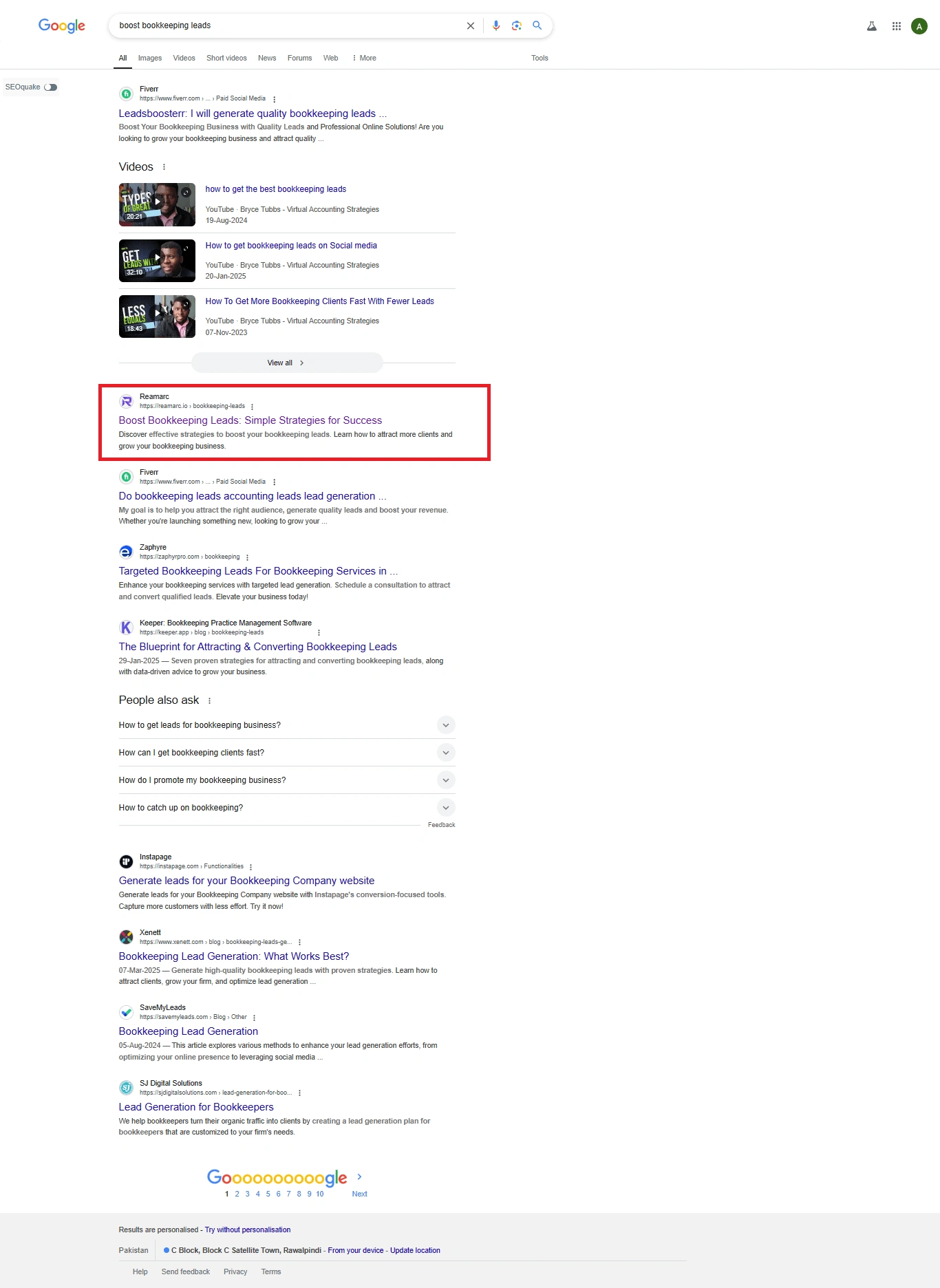Click the Instapage site favicon
The width and height of the screenshot is (940, 1288).
point(127,861)
